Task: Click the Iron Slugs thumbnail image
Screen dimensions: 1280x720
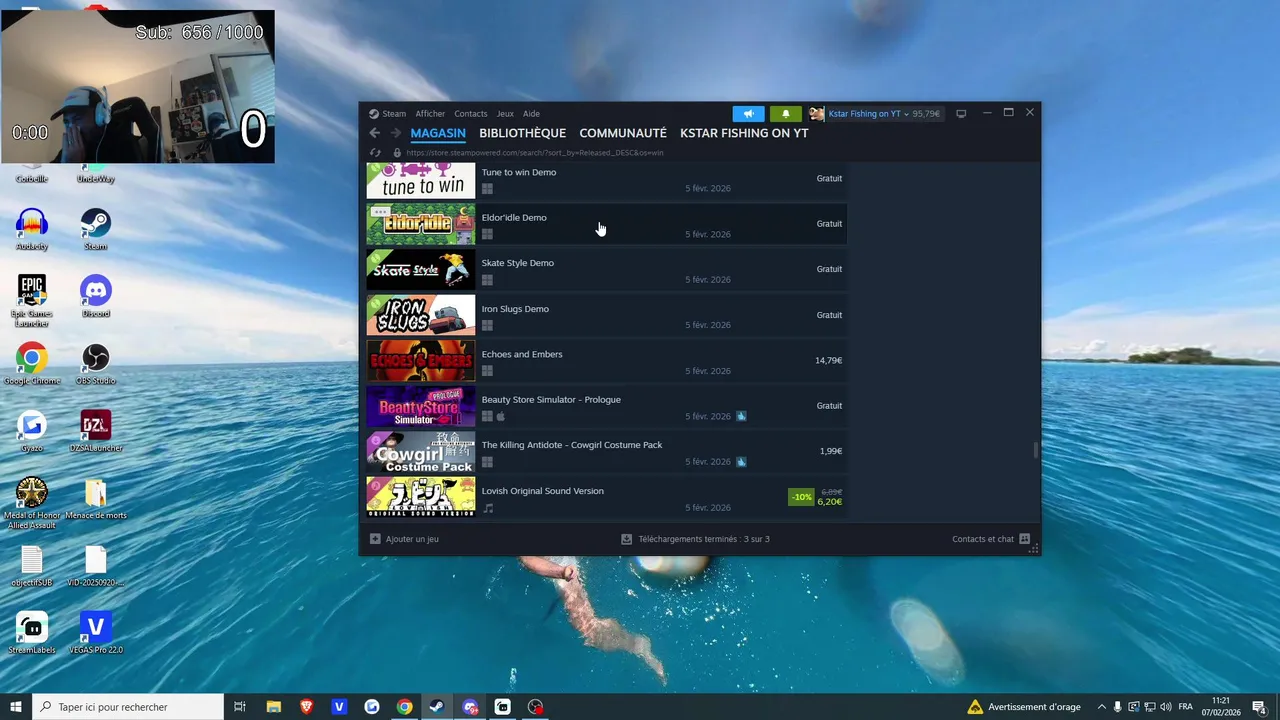Action: coord(421,316)
